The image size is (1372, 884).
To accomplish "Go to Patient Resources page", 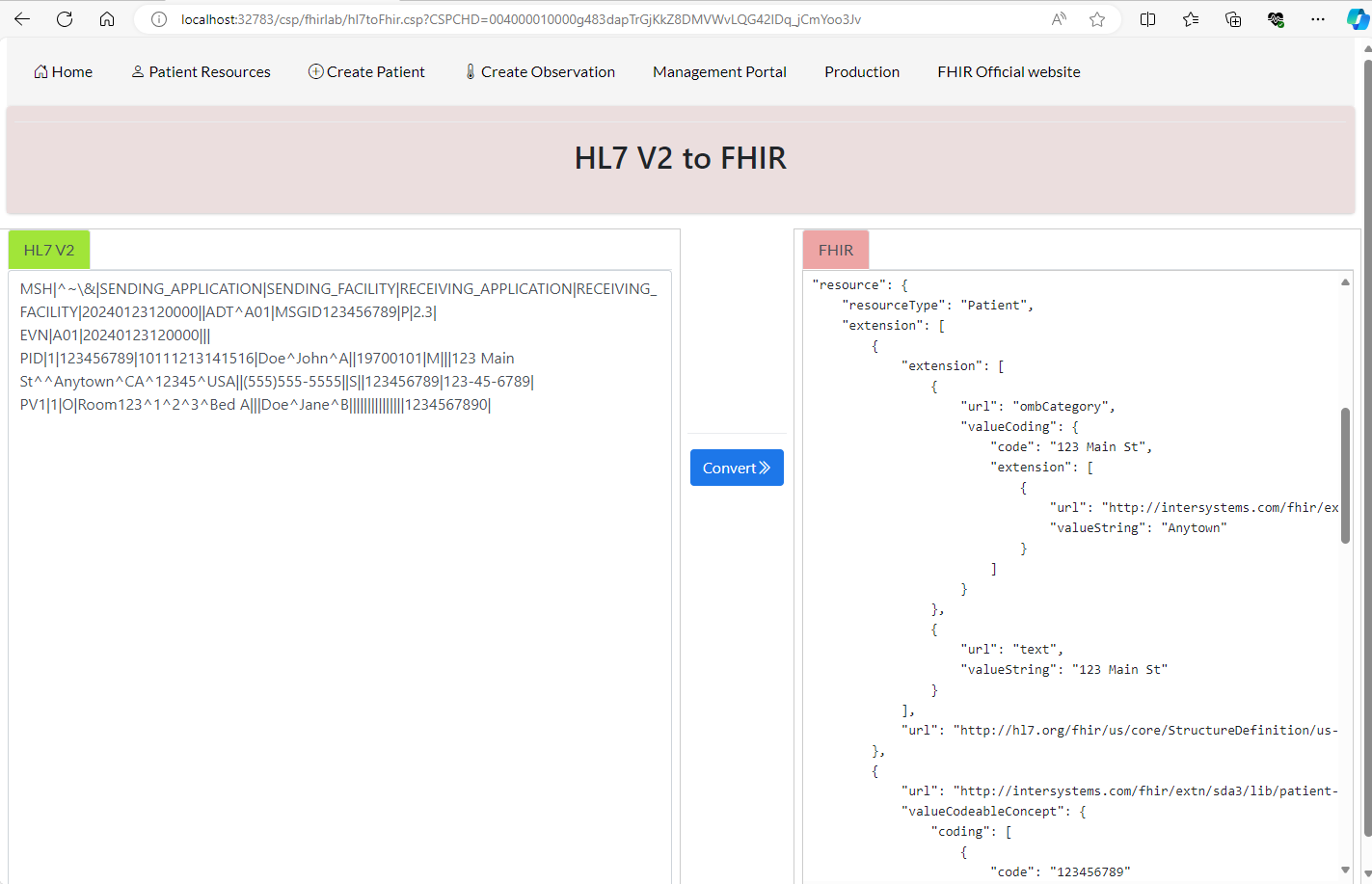I will pyautogui.click(x=201, y=72).
